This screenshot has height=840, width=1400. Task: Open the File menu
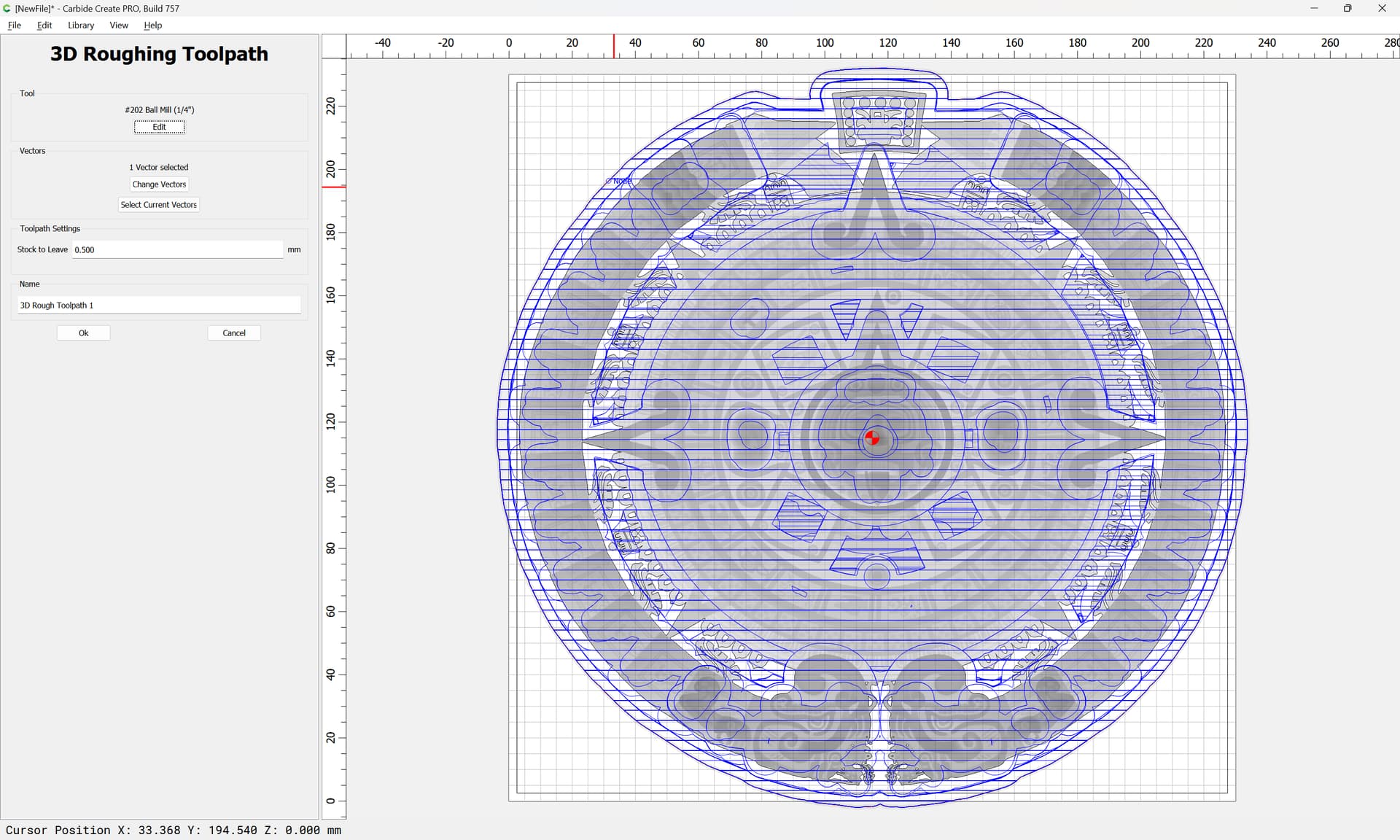pyautogui.click(x=14, y=25)
